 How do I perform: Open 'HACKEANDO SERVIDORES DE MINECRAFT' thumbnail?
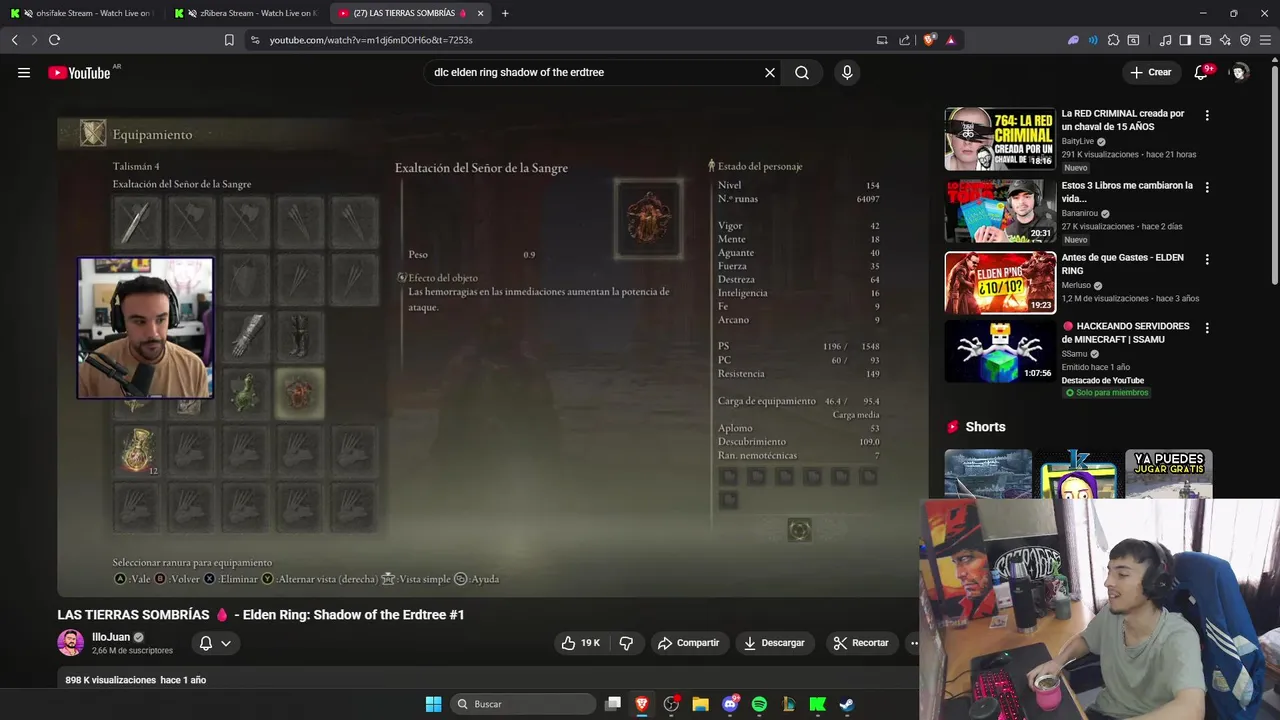tap(1000, 351)
